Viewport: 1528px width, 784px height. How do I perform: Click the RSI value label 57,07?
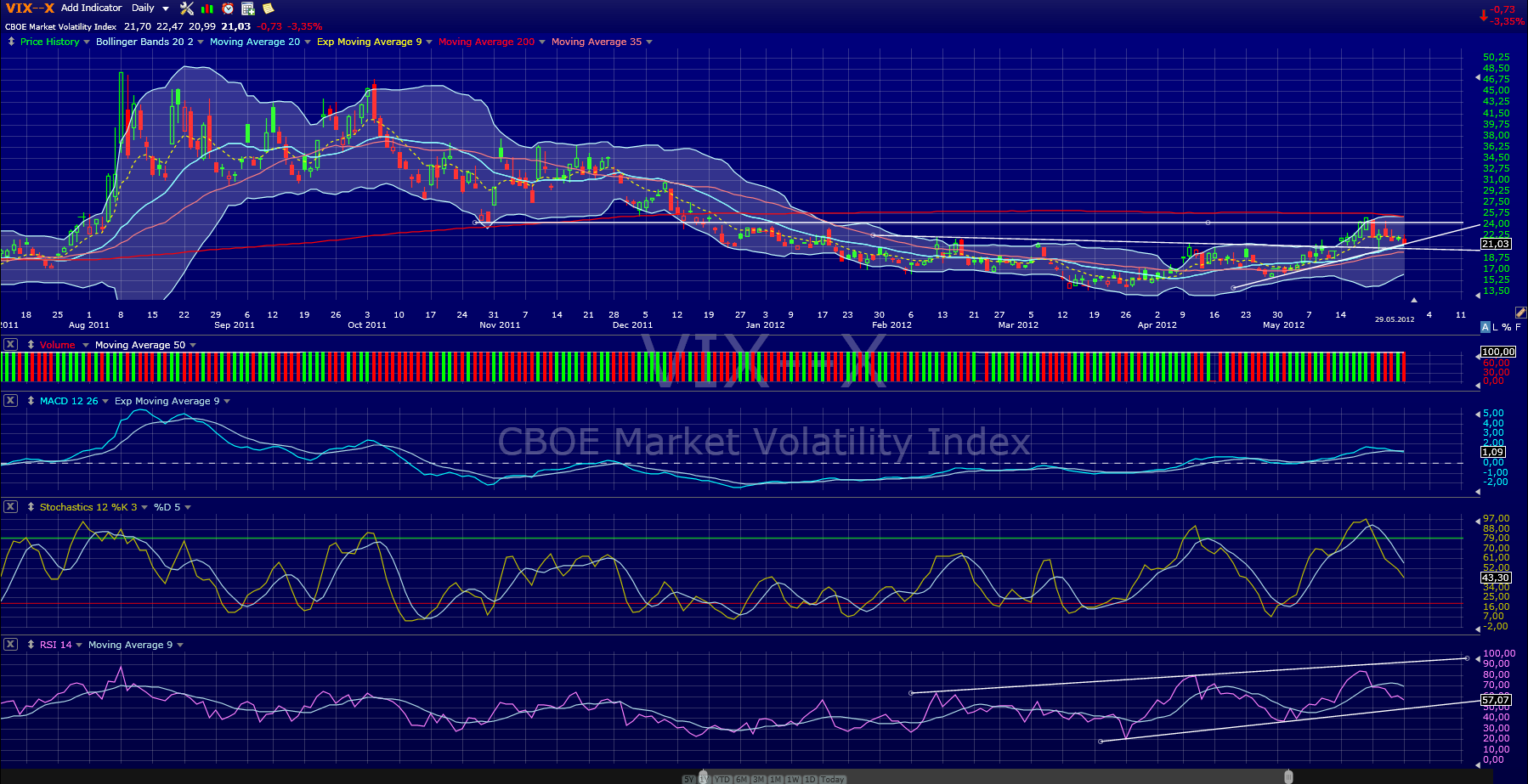(1497, 700)
